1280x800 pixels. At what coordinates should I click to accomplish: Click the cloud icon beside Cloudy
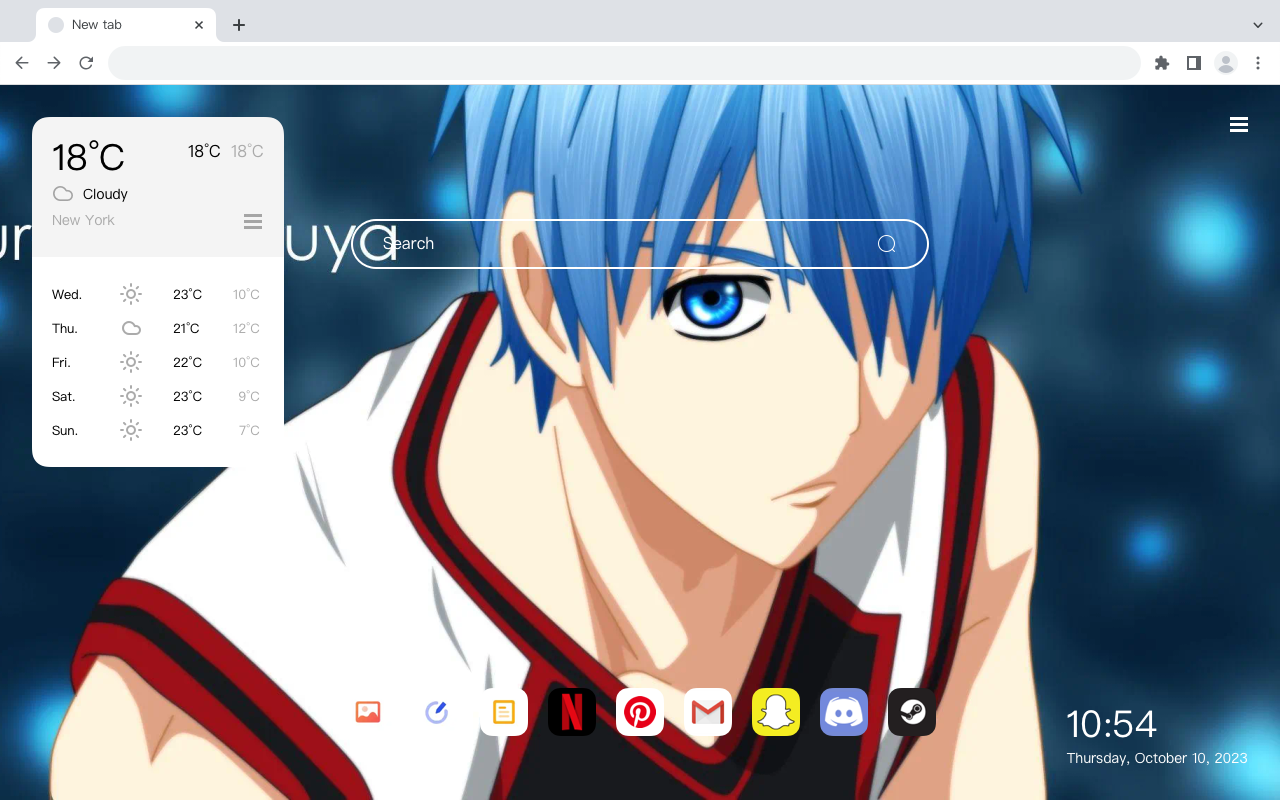[x=63, y=193]
